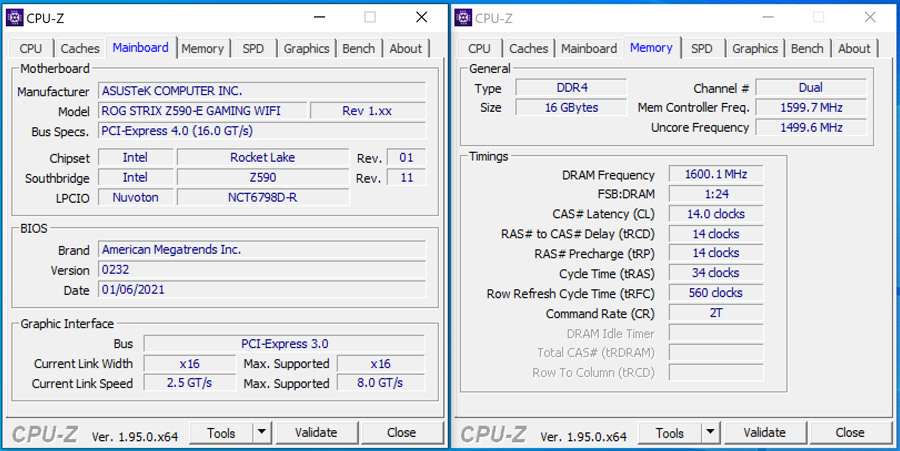Click PCI-Express 3.0 graphic bus field
The height and width of the screenshot is (451, 900).
tap(284, 344)
